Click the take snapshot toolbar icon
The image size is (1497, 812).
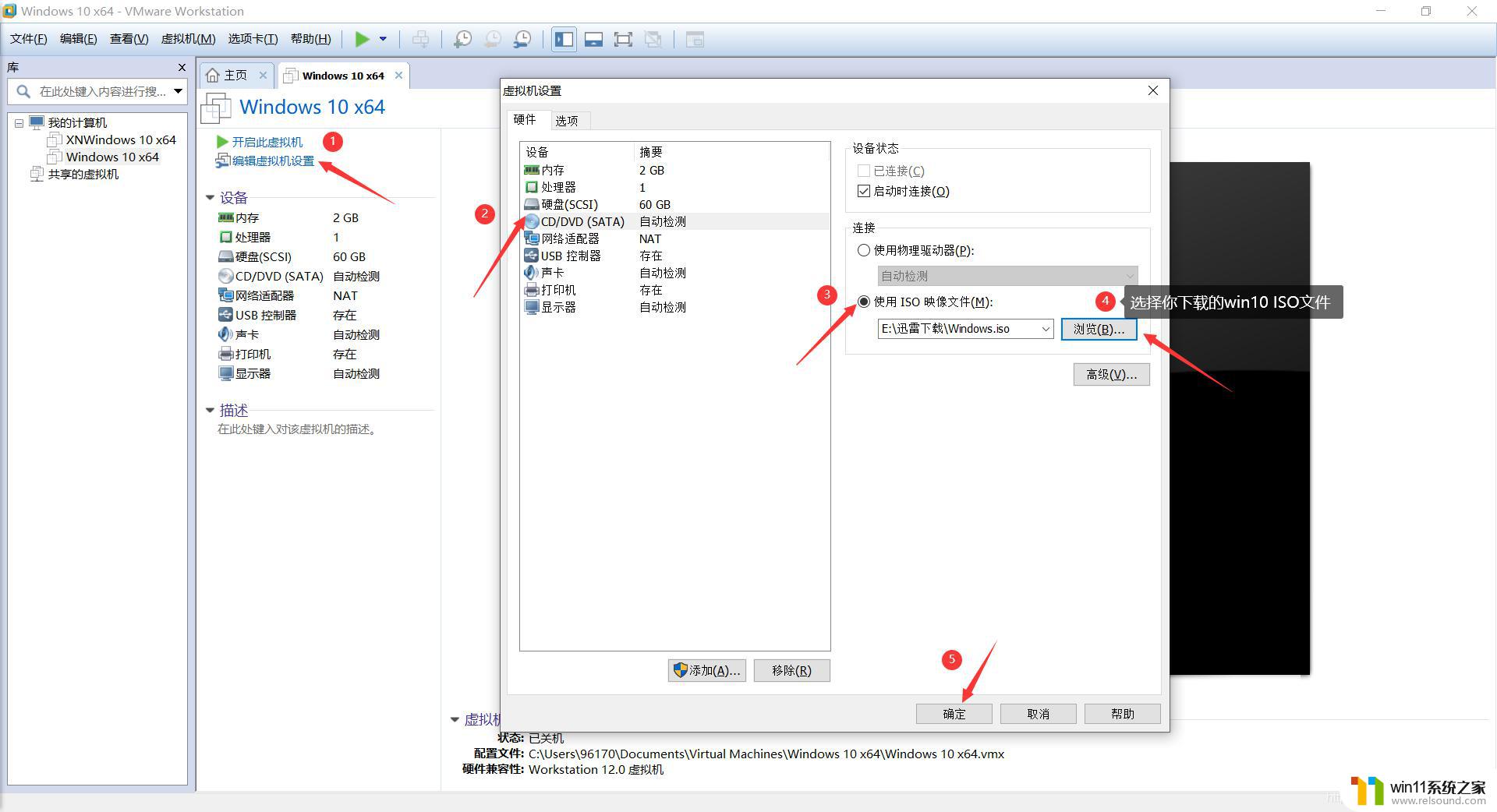(x=462, y=39)
